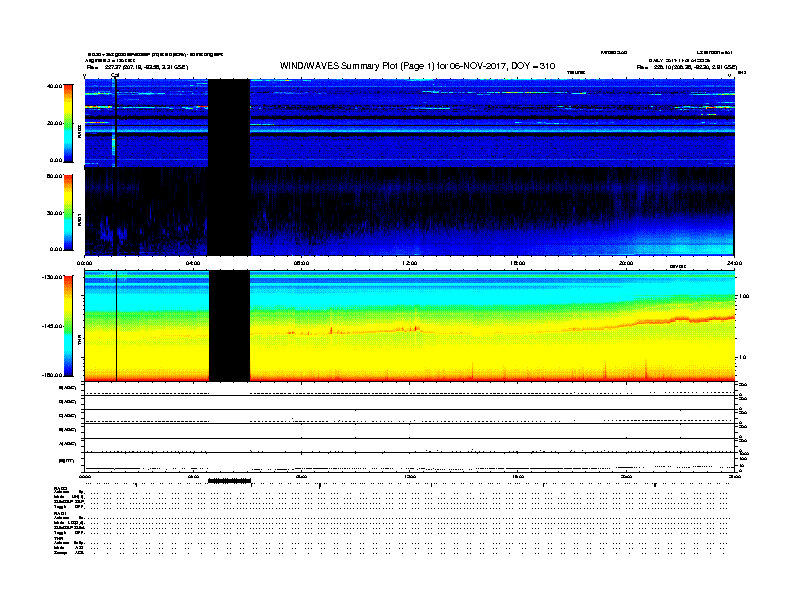The height and width of the screenshot is (612, 792).
Task: Click the 04:00 tick label below RAD1 spectrogram
Action: pos(193,263)
